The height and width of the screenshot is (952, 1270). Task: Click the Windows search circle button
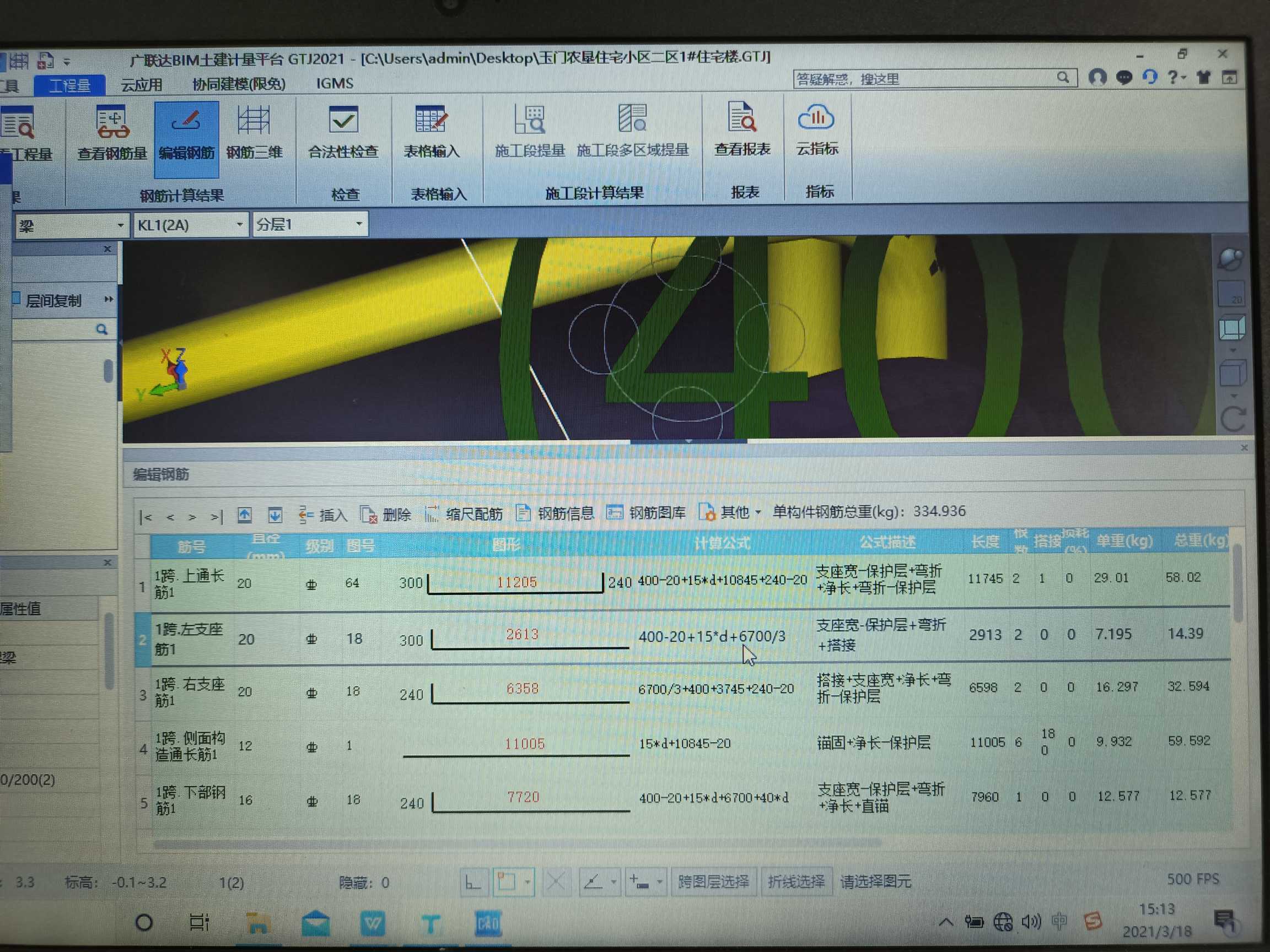click(x=143, y=923)
